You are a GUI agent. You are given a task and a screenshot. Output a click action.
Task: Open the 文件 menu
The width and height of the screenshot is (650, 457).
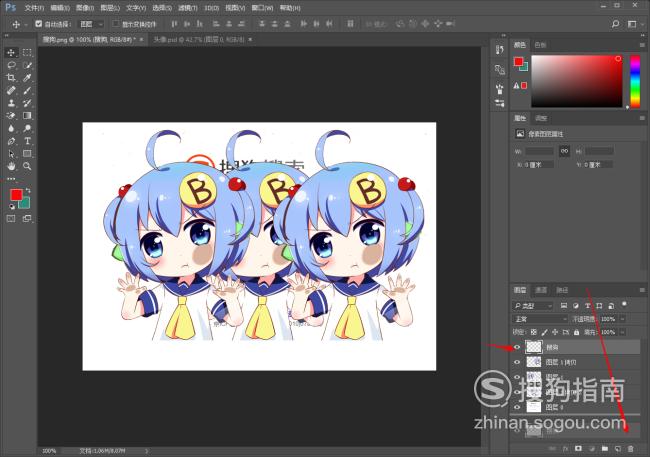point(34,8)
